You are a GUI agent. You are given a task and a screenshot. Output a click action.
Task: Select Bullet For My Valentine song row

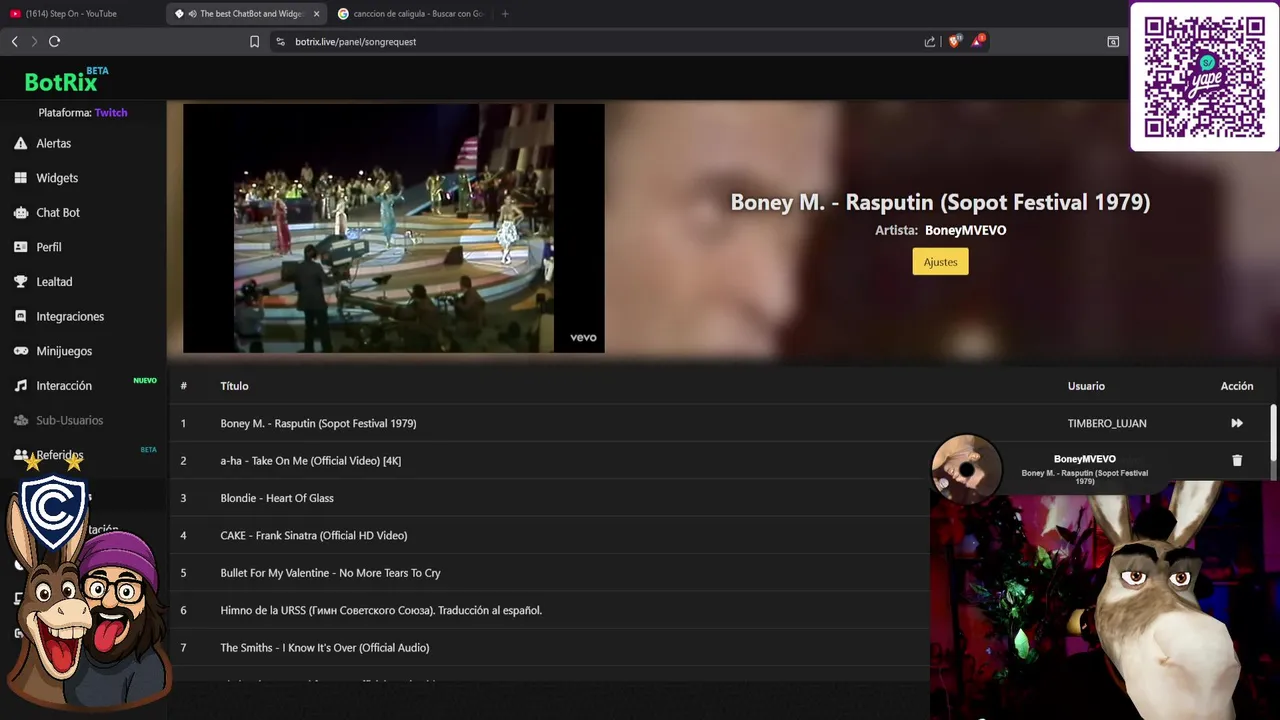(550, 573)
